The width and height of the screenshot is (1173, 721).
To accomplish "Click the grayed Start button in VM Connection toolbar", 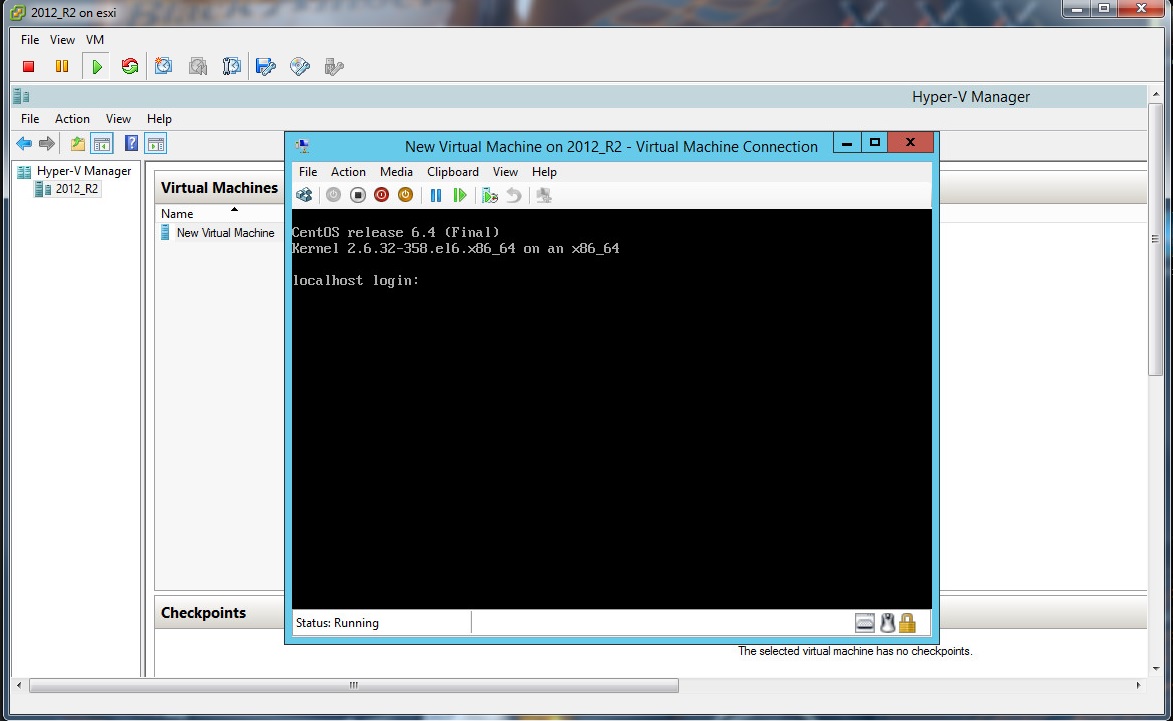I will 334,195.
